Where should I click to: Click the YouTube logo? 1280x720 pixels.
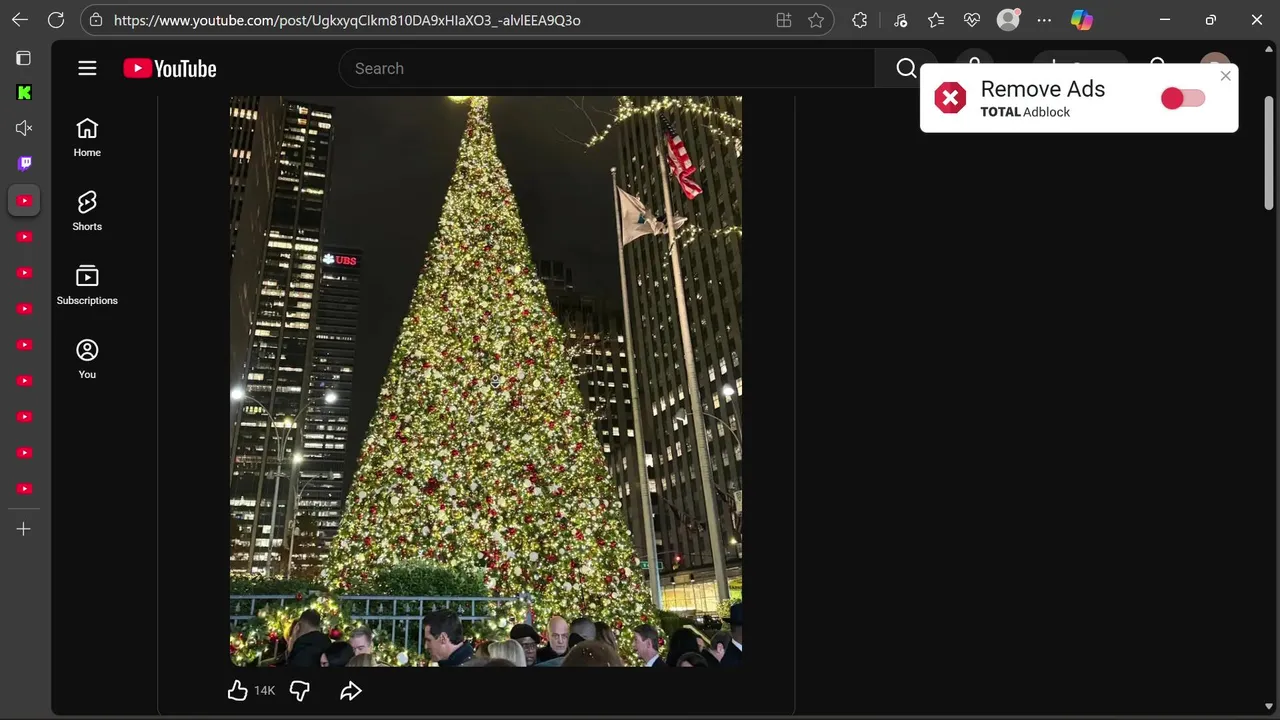click(170, 68)
